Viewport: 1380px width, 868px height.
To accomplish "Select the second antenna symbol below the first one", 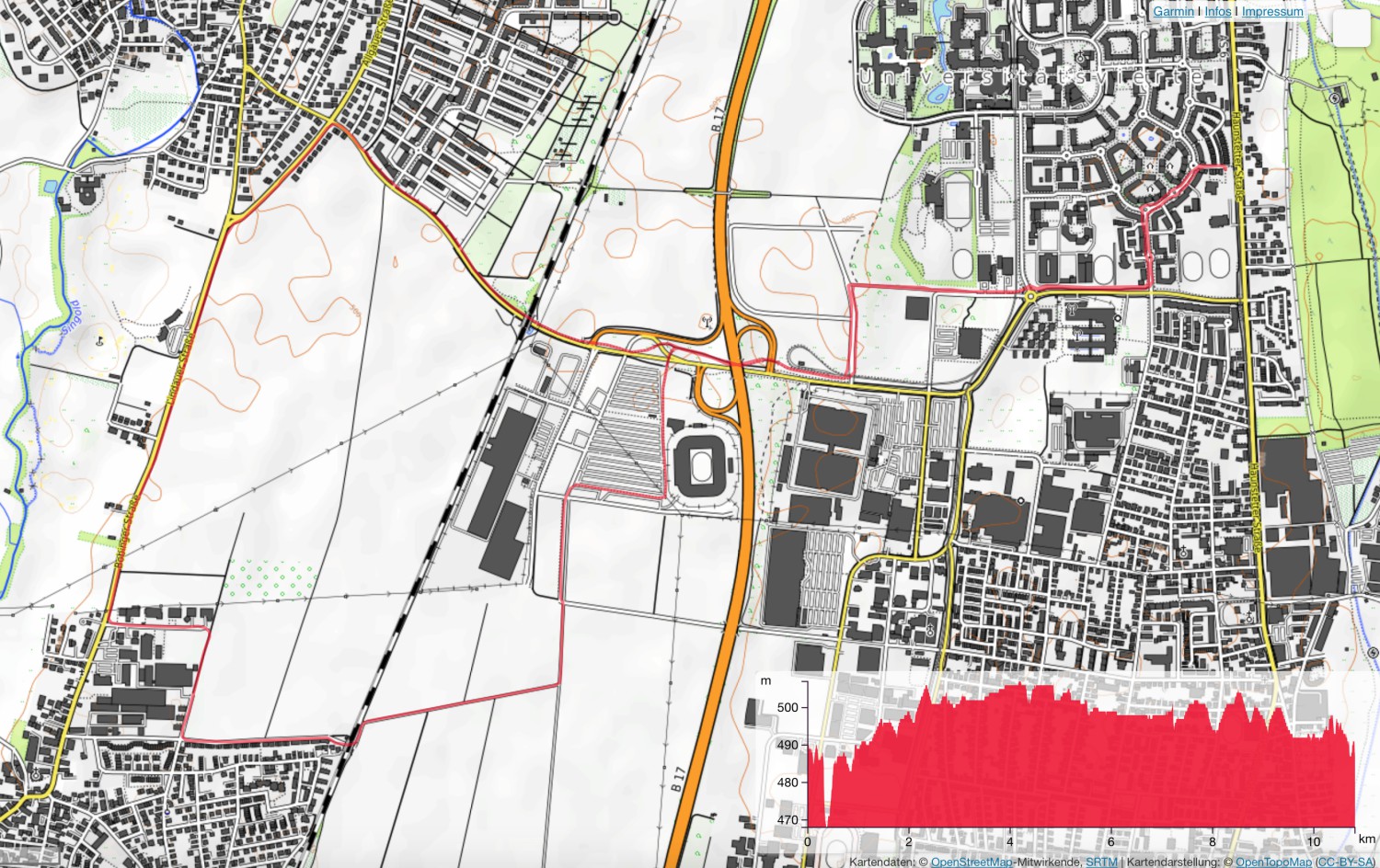I will 1077,335.
